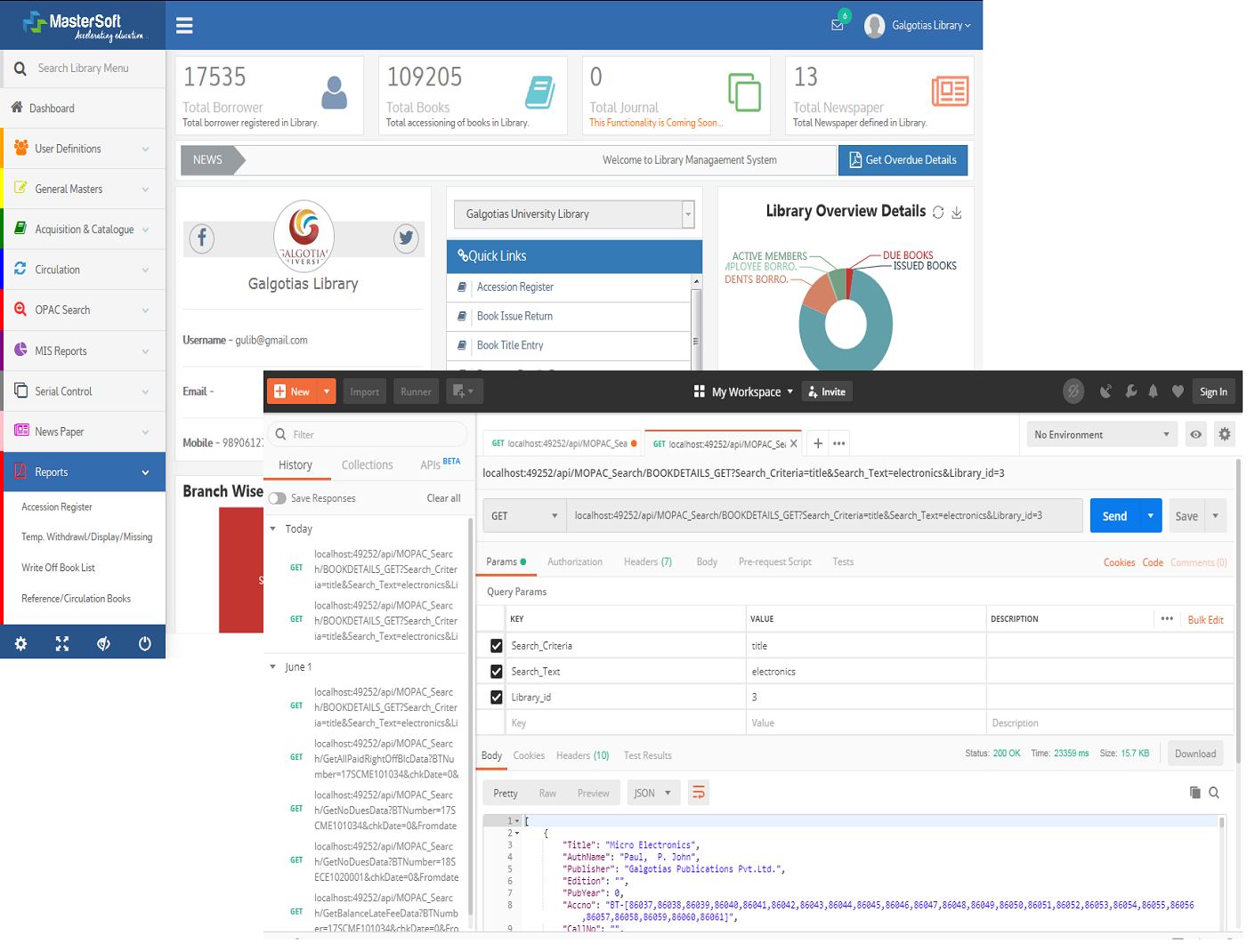Viewport: 1255px width, 952px height.
Task: Open the Send button dropdown arrow
Action: (x=1151, y=516)
